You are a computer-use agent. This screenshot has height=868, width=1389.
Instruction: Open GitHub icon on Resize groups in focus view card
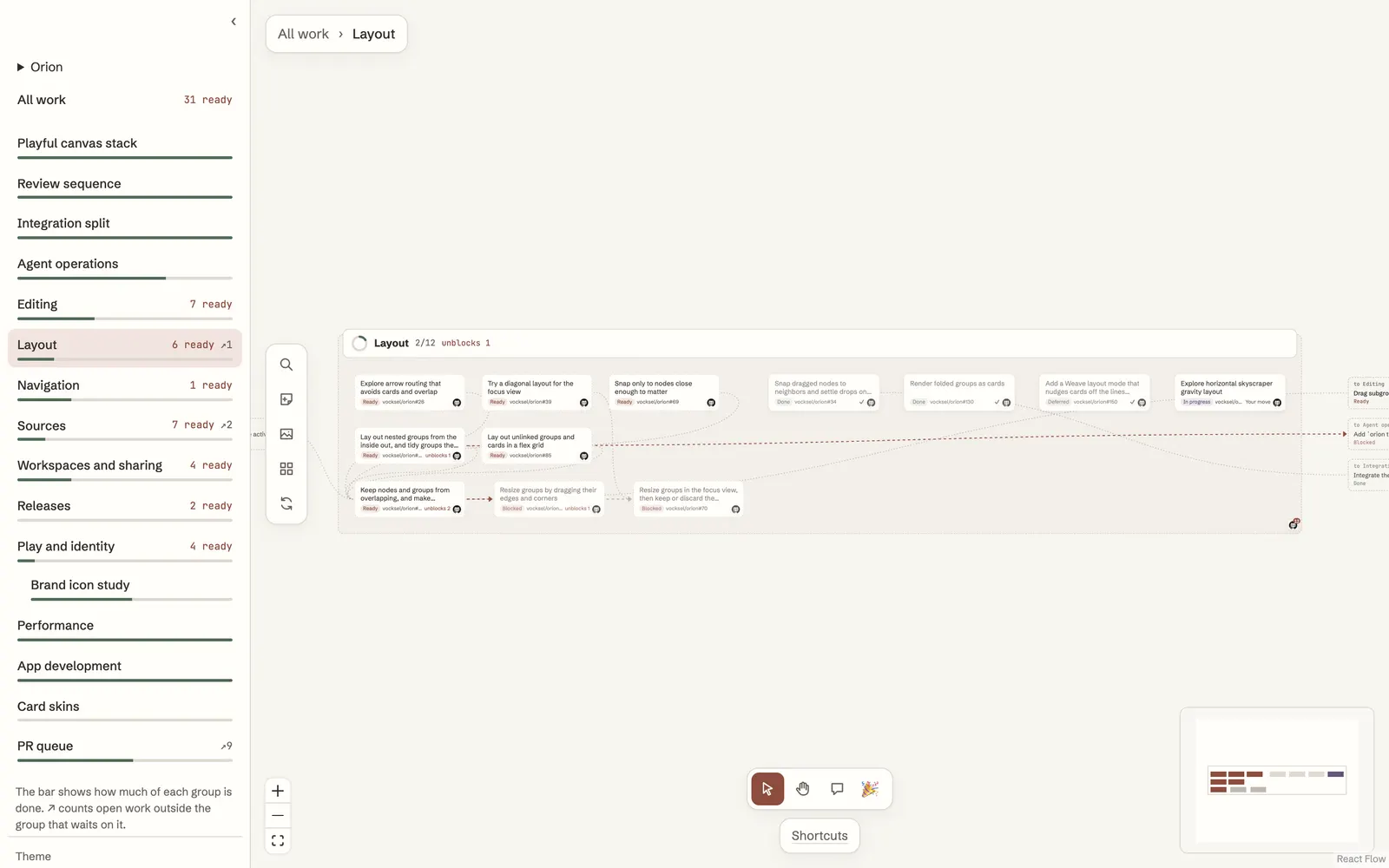(735, 510)
